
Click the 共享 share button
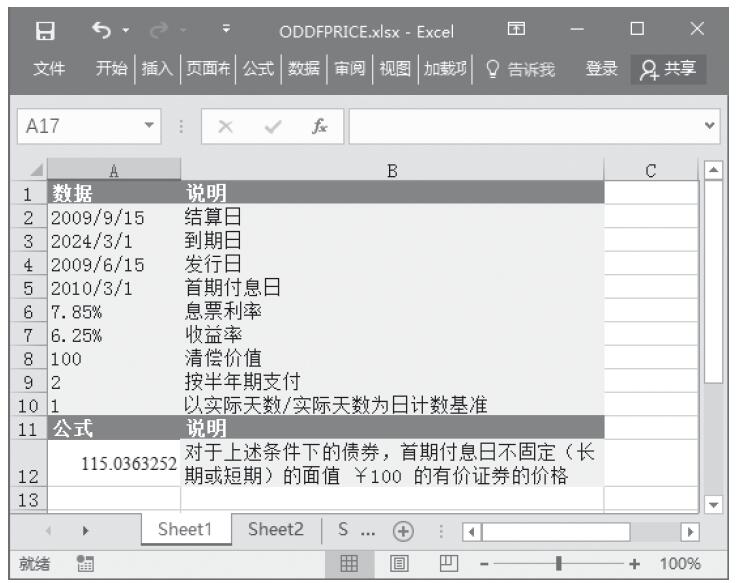click(672, 69)
